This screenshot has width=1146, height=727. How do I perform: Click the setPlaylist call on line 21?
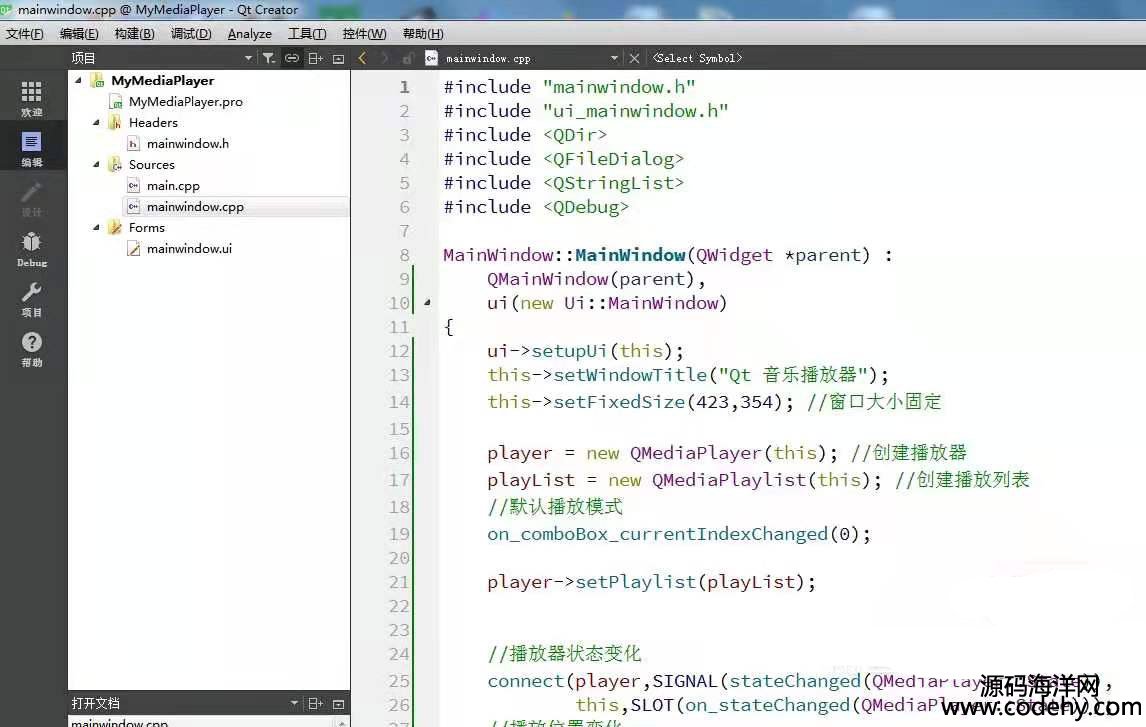[636, 582]
